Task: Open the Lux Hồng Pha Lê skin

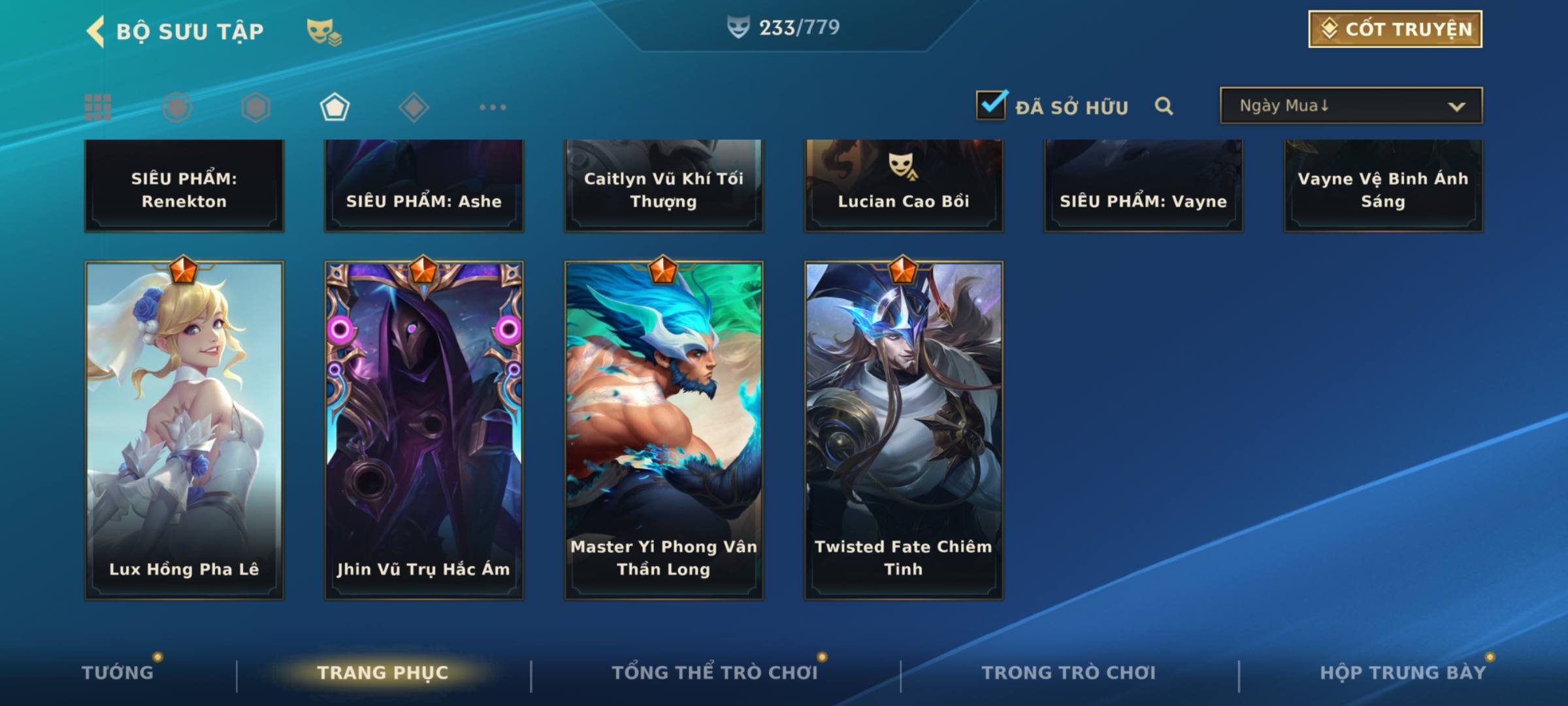Action: 184,430
